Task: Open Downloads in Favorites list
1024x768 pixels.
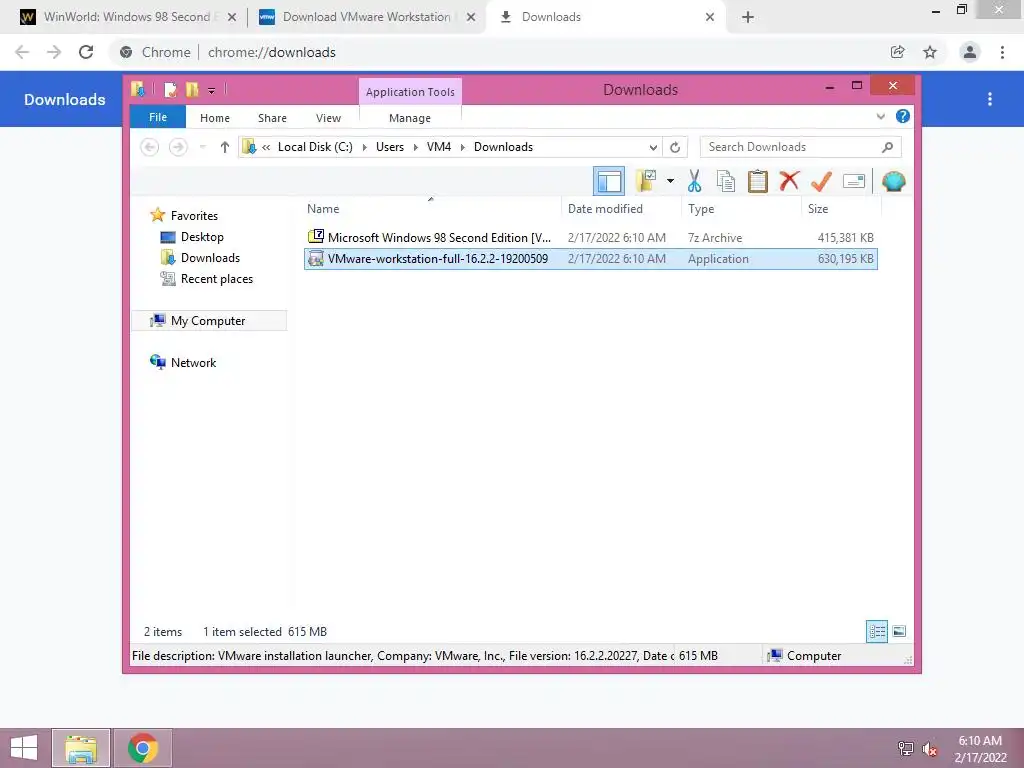Action: (200, 257)
